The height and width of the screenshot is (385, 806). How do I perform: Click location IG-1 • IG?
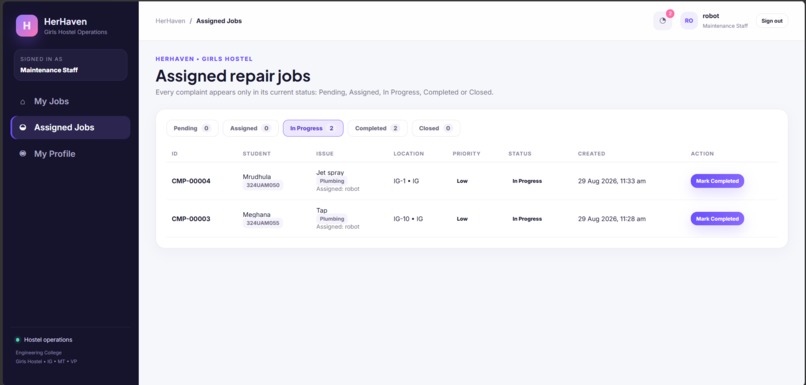coord(406,181)
